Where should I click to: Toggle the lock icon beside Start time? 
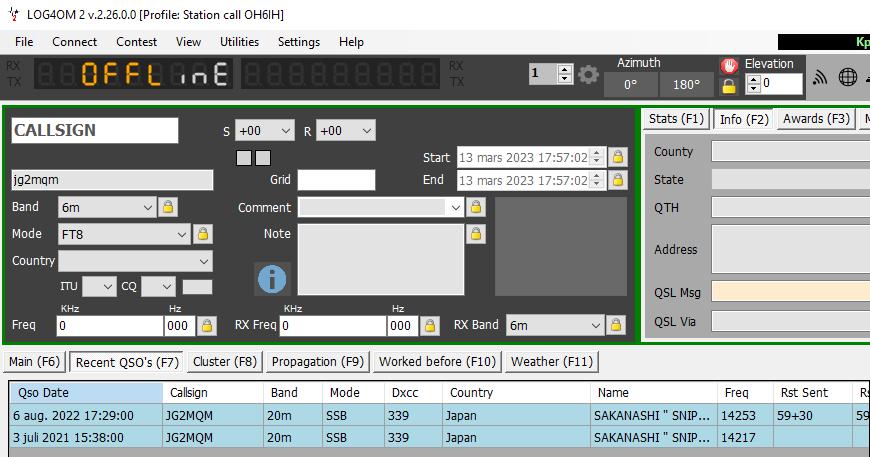click(x=618, y=158)
